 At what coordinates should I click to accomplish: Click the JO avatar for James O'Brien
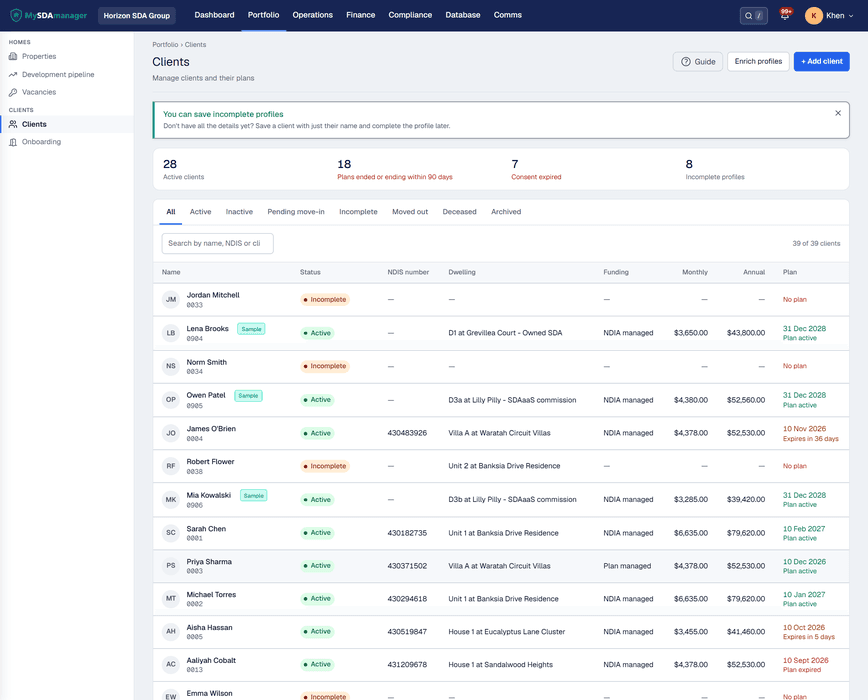tap(171, 433)
